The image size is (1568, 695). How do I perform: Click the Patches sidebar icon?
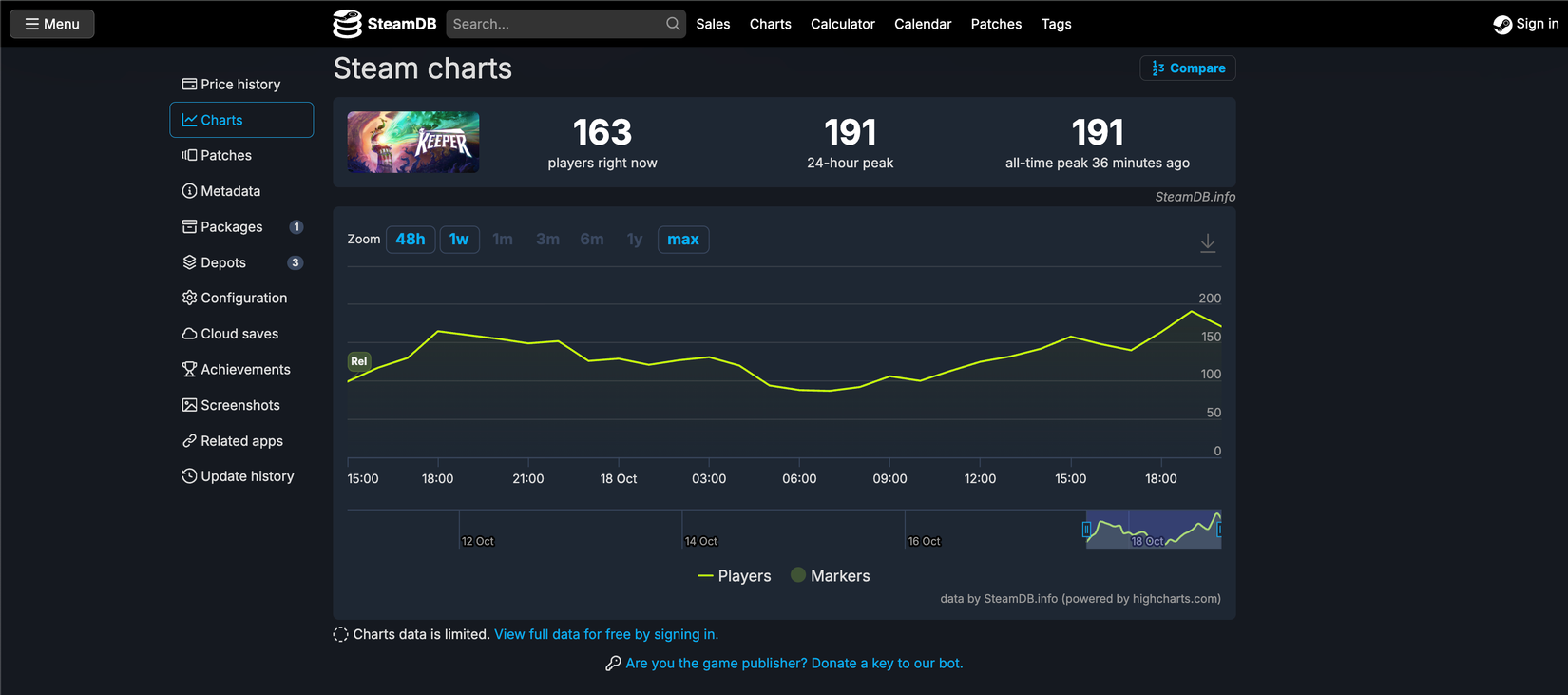tap(189, 155)
